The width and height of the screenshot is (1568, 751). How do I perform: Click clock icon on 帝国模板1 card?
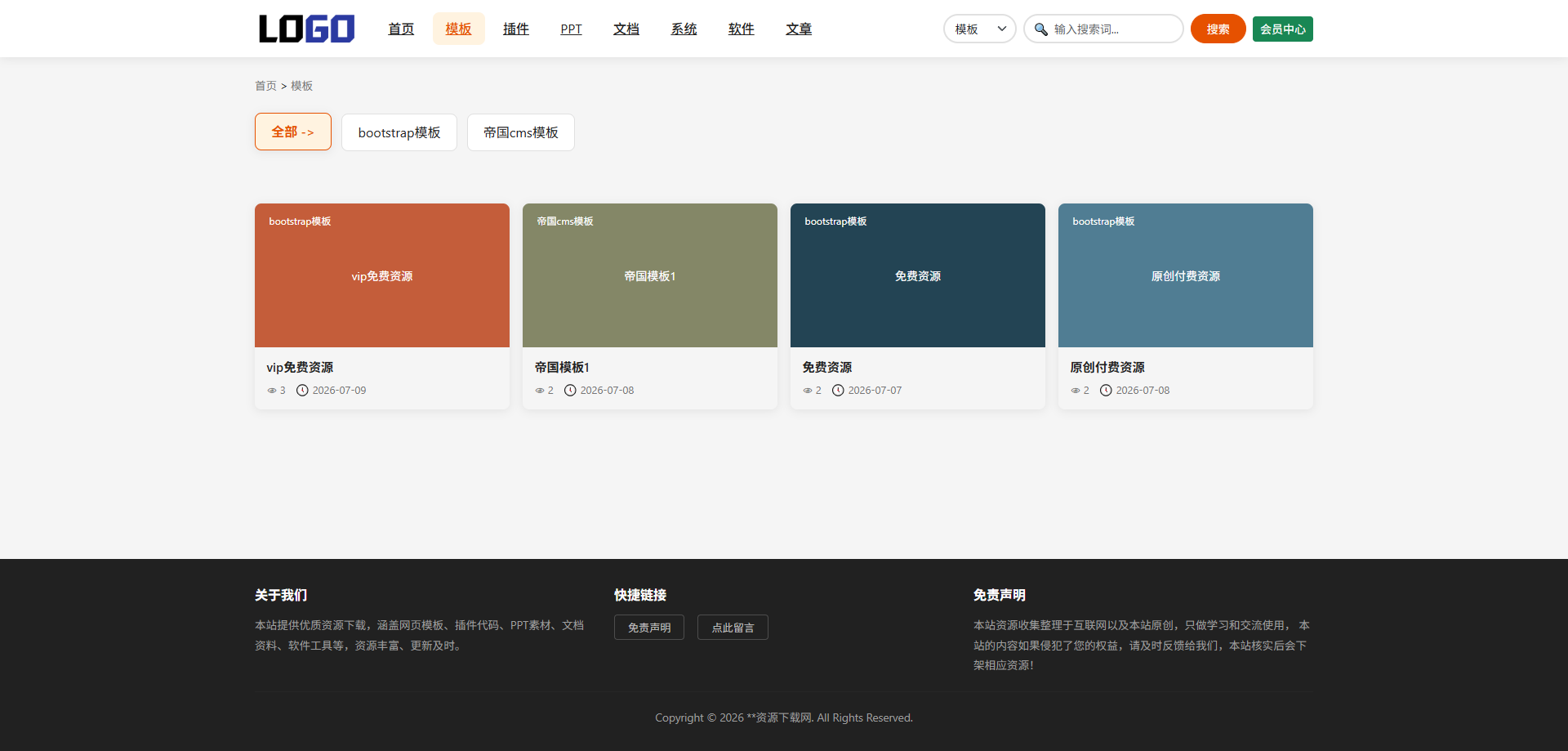point(570,391)
